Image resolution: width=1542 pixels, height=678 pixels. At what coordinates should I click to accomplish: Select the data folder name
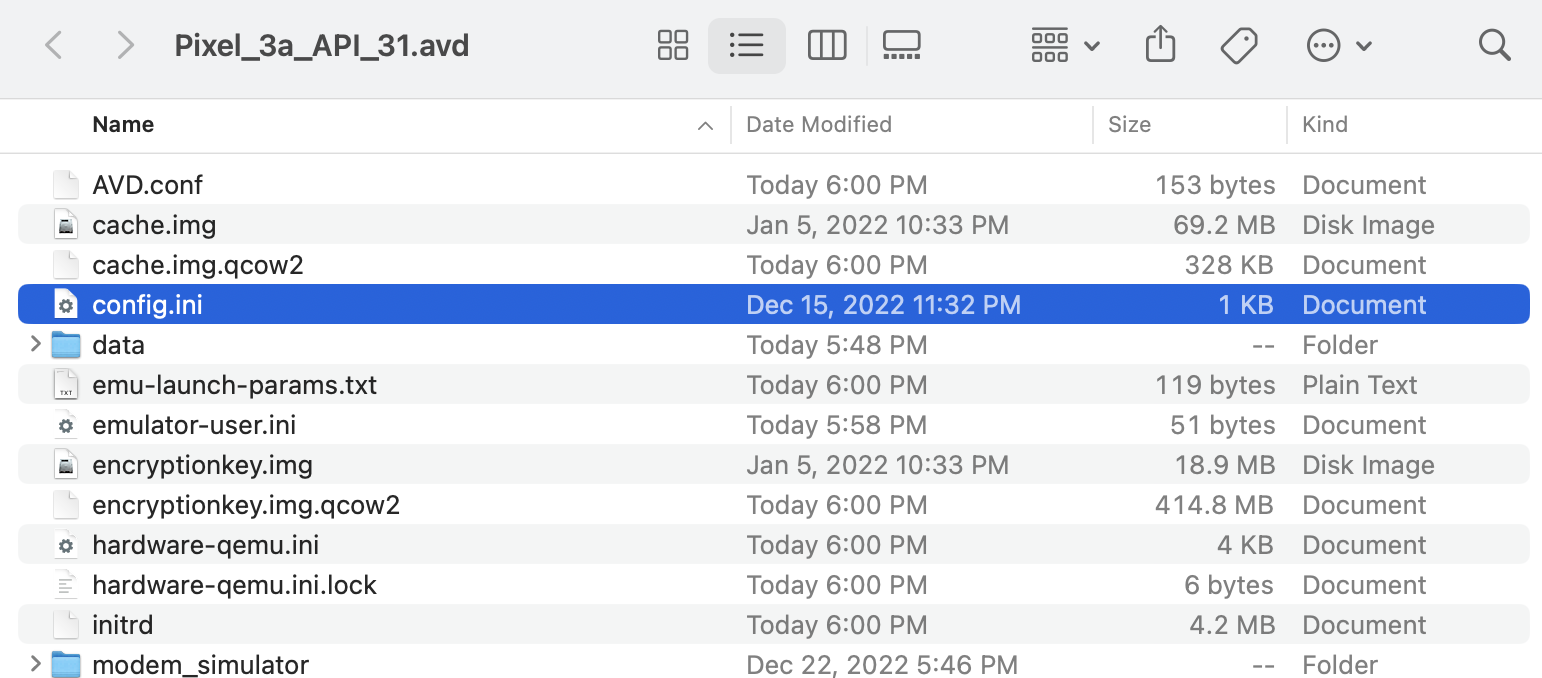click(118, 345)
